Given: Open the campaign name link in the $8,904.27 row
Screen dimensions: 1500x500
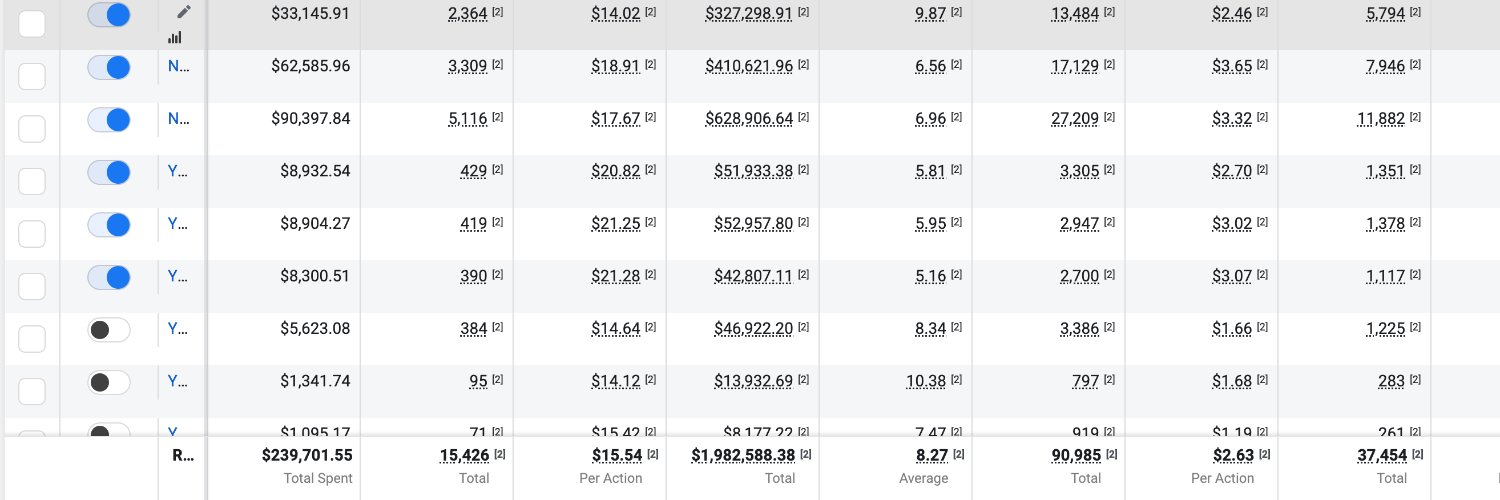Looking at the screenshot, I should pos(178,224).
